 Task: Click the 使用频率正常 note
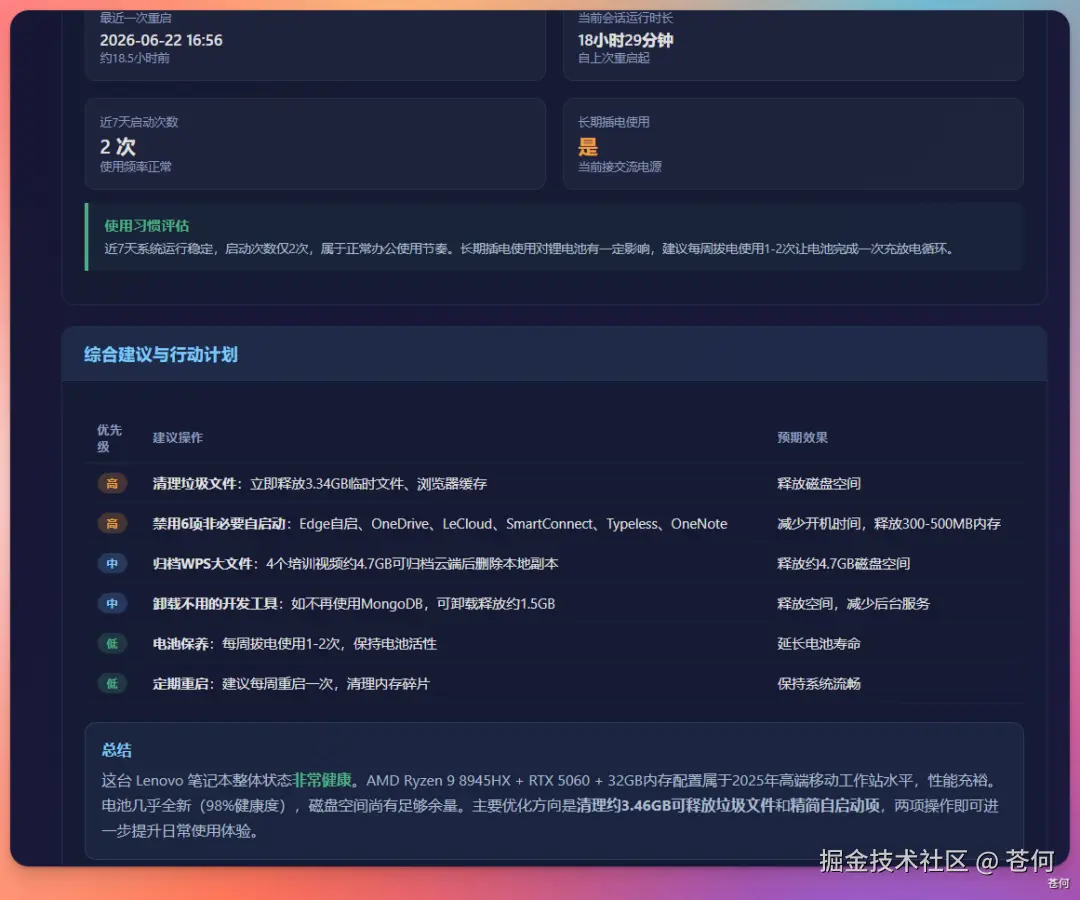click(136, 167)
